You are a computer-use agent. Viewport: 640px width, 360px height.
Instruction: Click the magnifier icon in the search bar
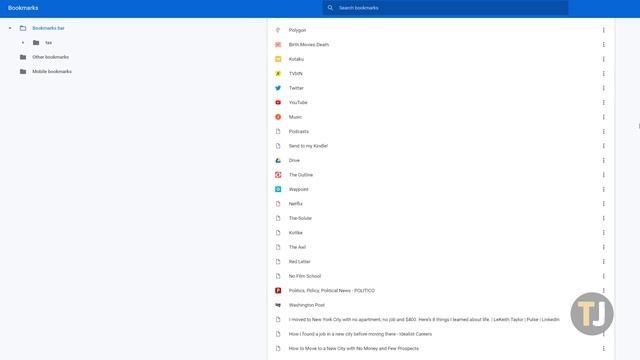tap(330, 8)
